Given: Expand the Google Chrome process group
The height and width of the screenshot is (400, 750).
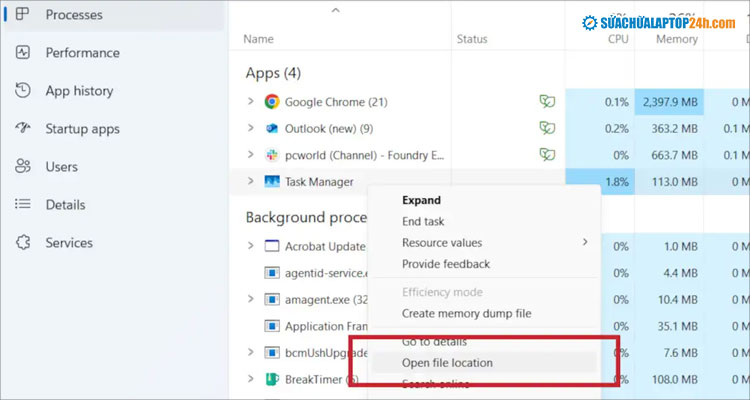Looking at the screenshot, I should point(251,102).
